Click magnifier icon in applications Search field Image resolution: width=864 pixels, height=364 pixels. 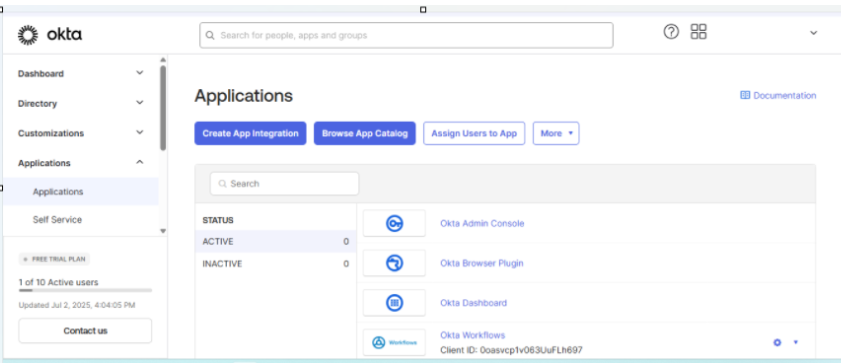click(x=223, y=184)
